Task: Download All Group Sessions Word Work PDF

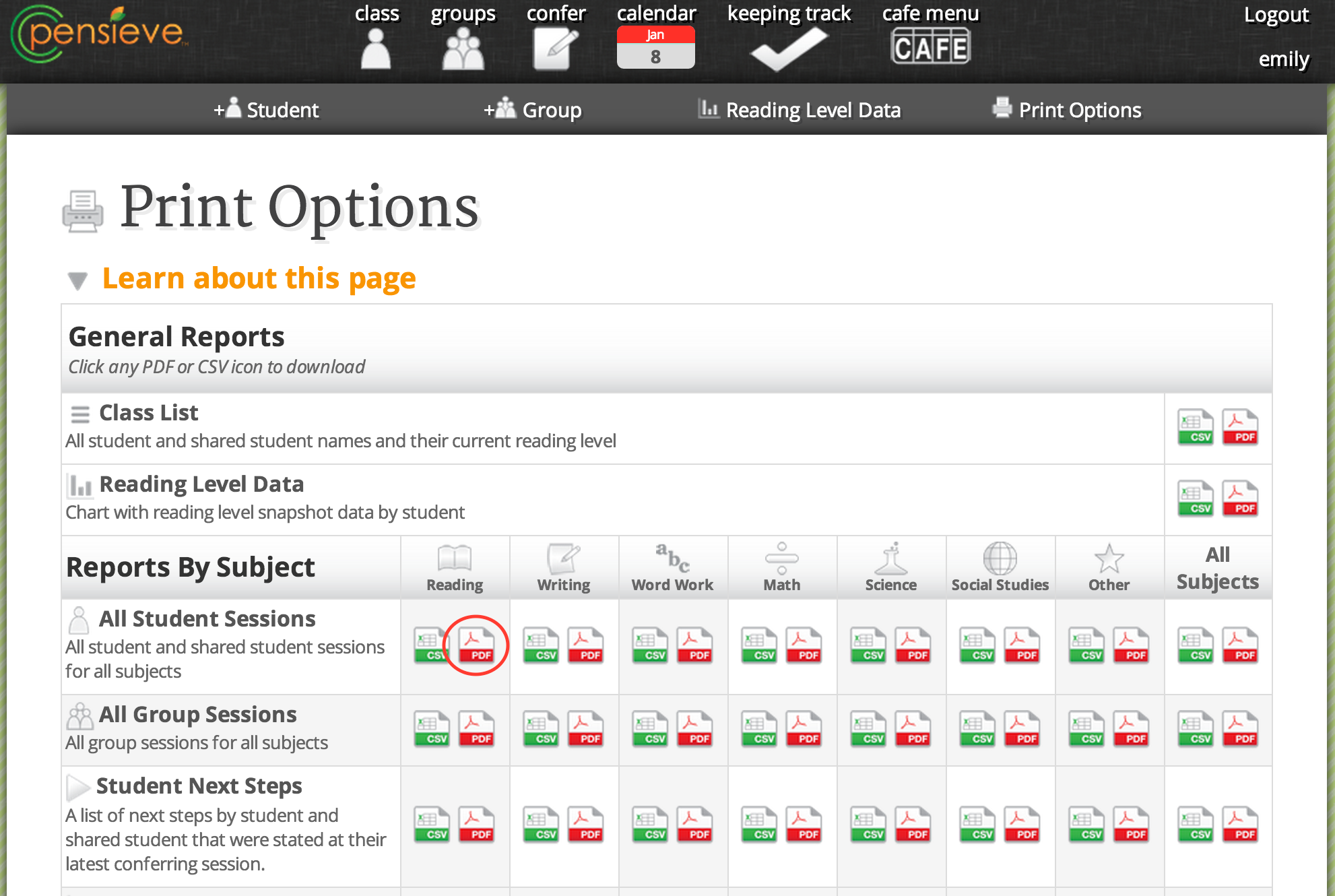Action: pyautogui.click(x=694, y=729)
